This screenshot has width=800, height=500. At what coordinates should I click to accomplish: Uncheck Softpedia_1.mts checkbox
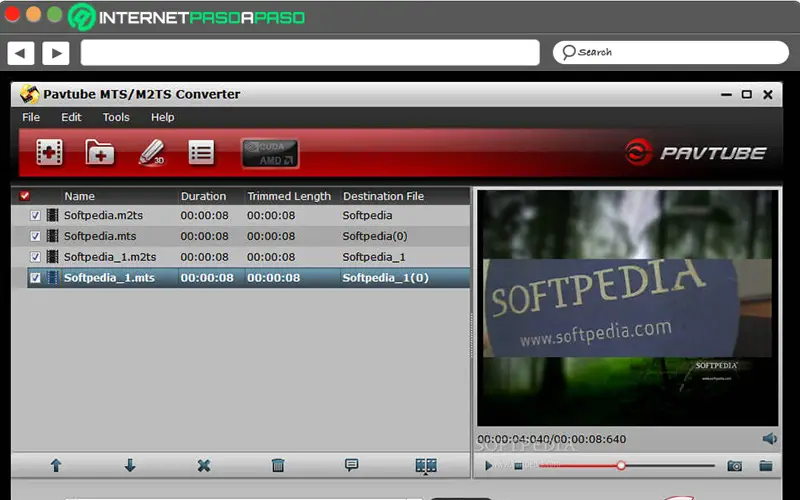[x=35, y=278]
